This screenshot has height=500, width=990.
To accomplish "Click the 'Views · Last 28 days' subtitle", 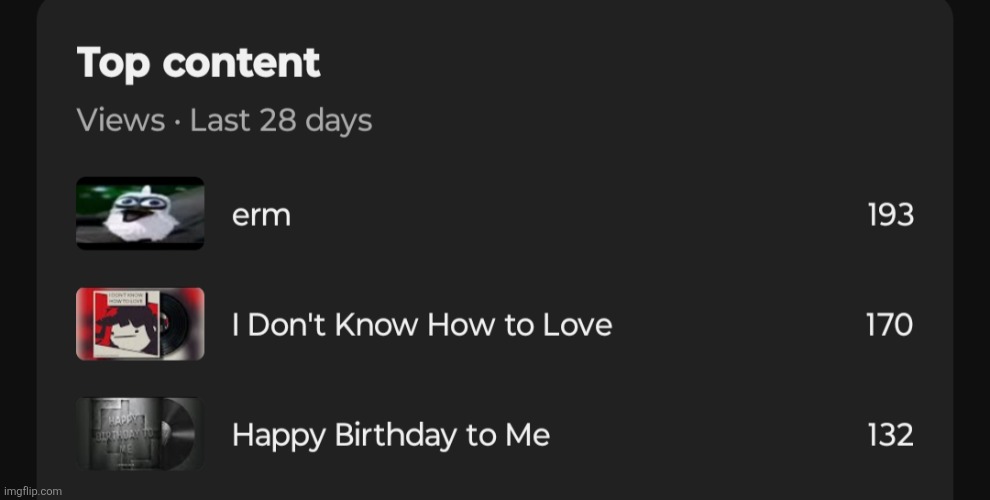I will point(224,120).
